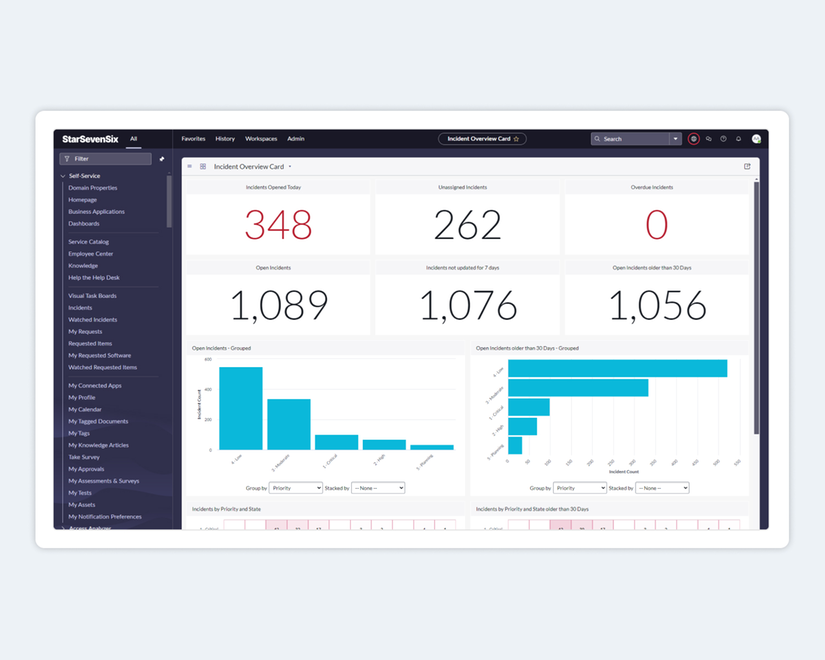Click the user avatar in top right

(x=757, y=139)
